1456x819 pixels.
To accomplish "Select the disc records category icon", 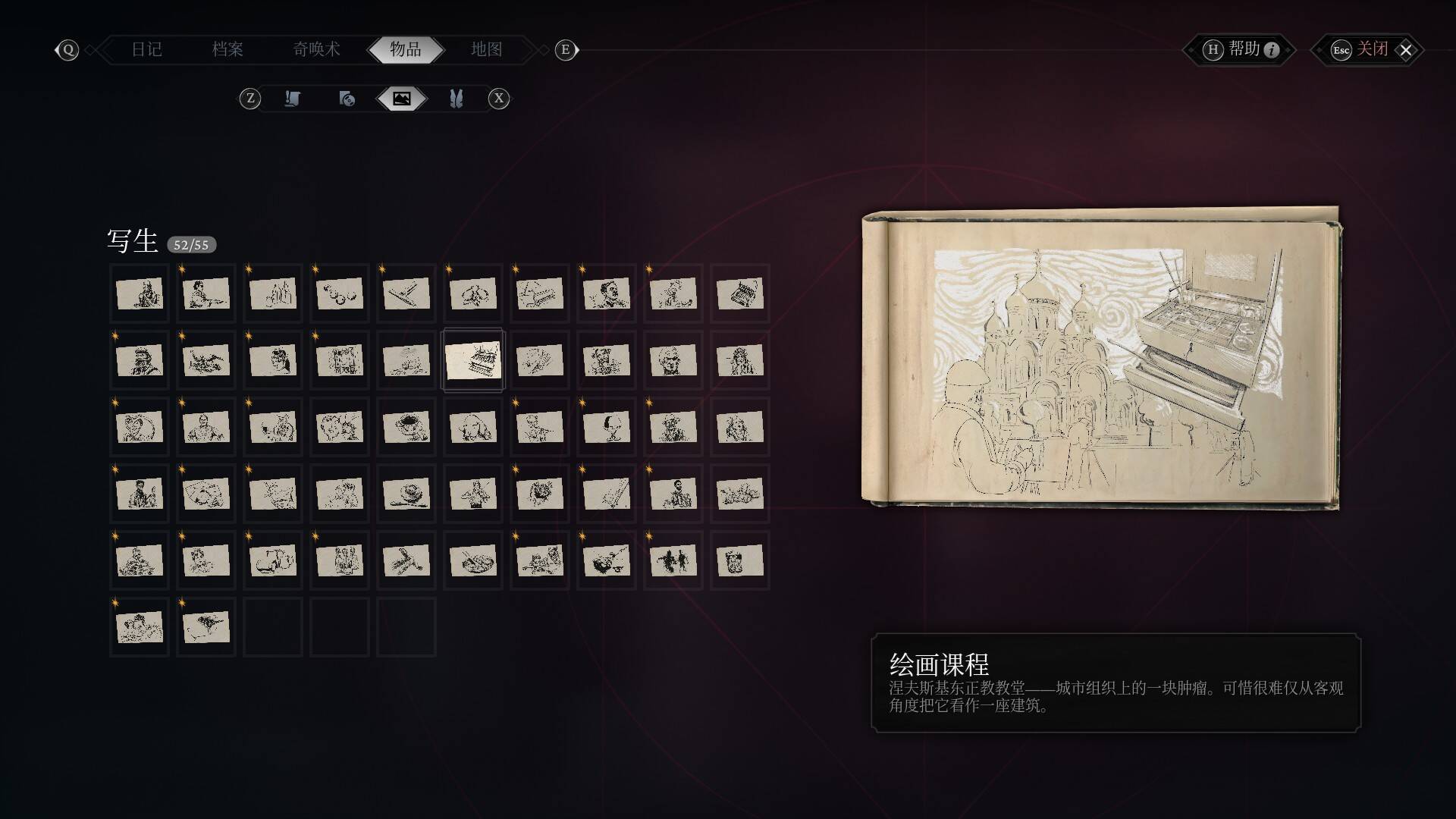I will click(347, 99).
